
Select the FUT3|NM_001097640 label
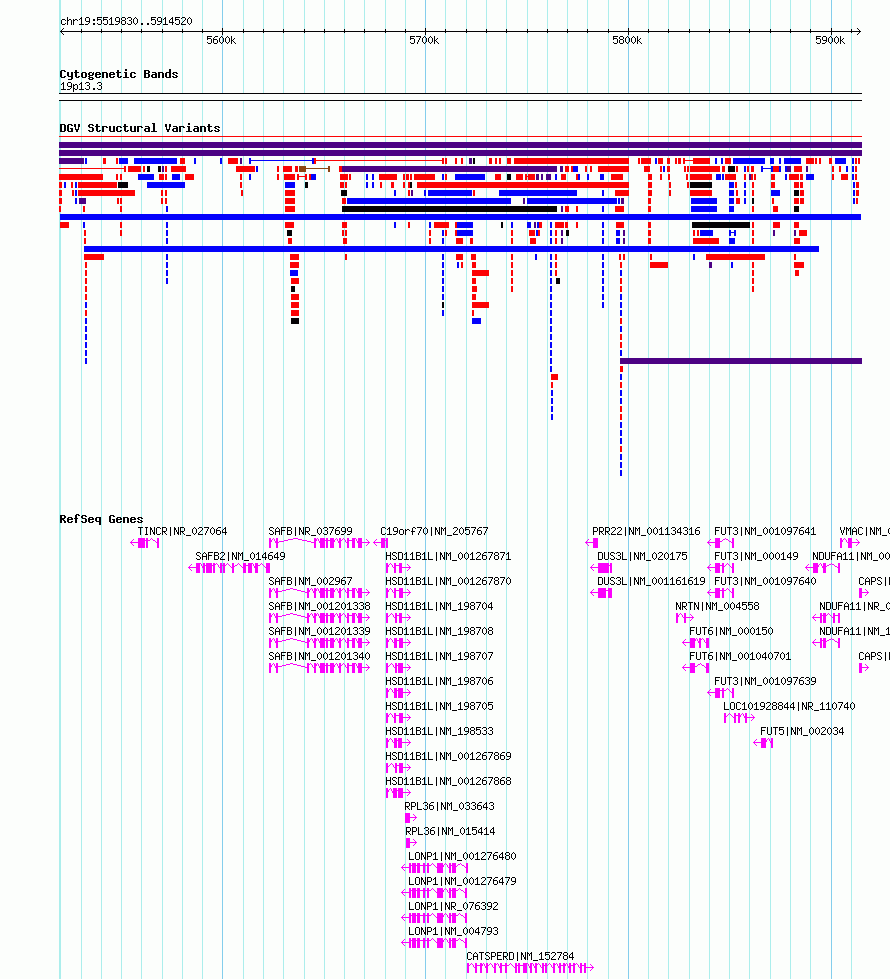pyautogui.click(x=765, y=581)
